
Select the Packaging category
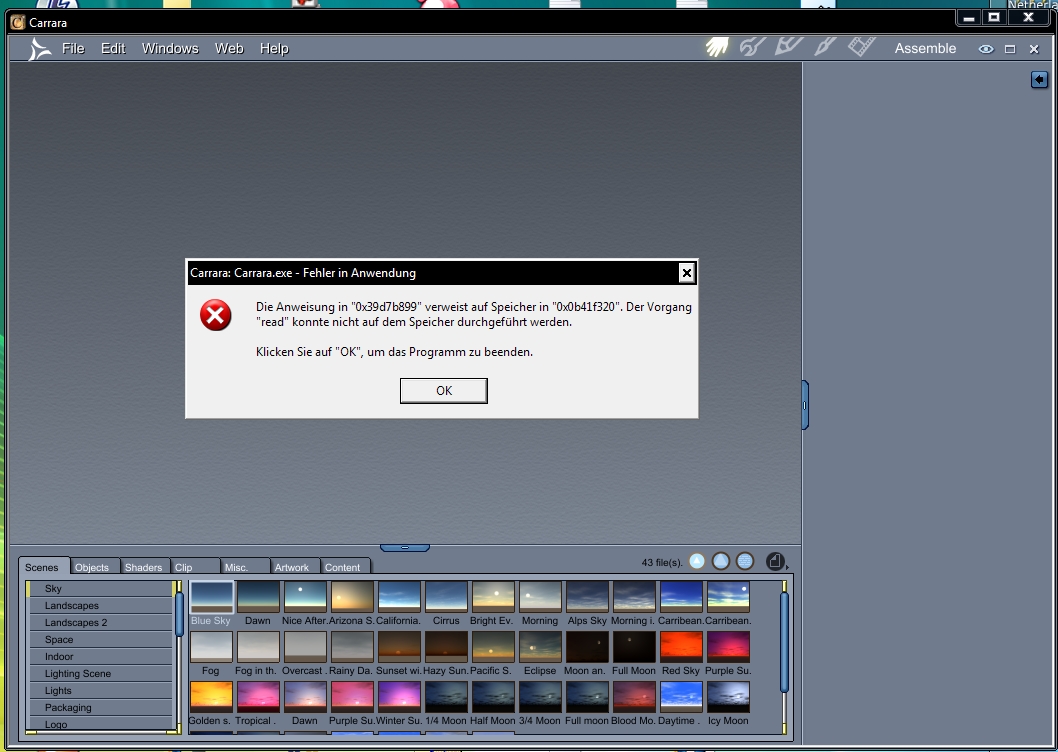click(x=100, y=707)
